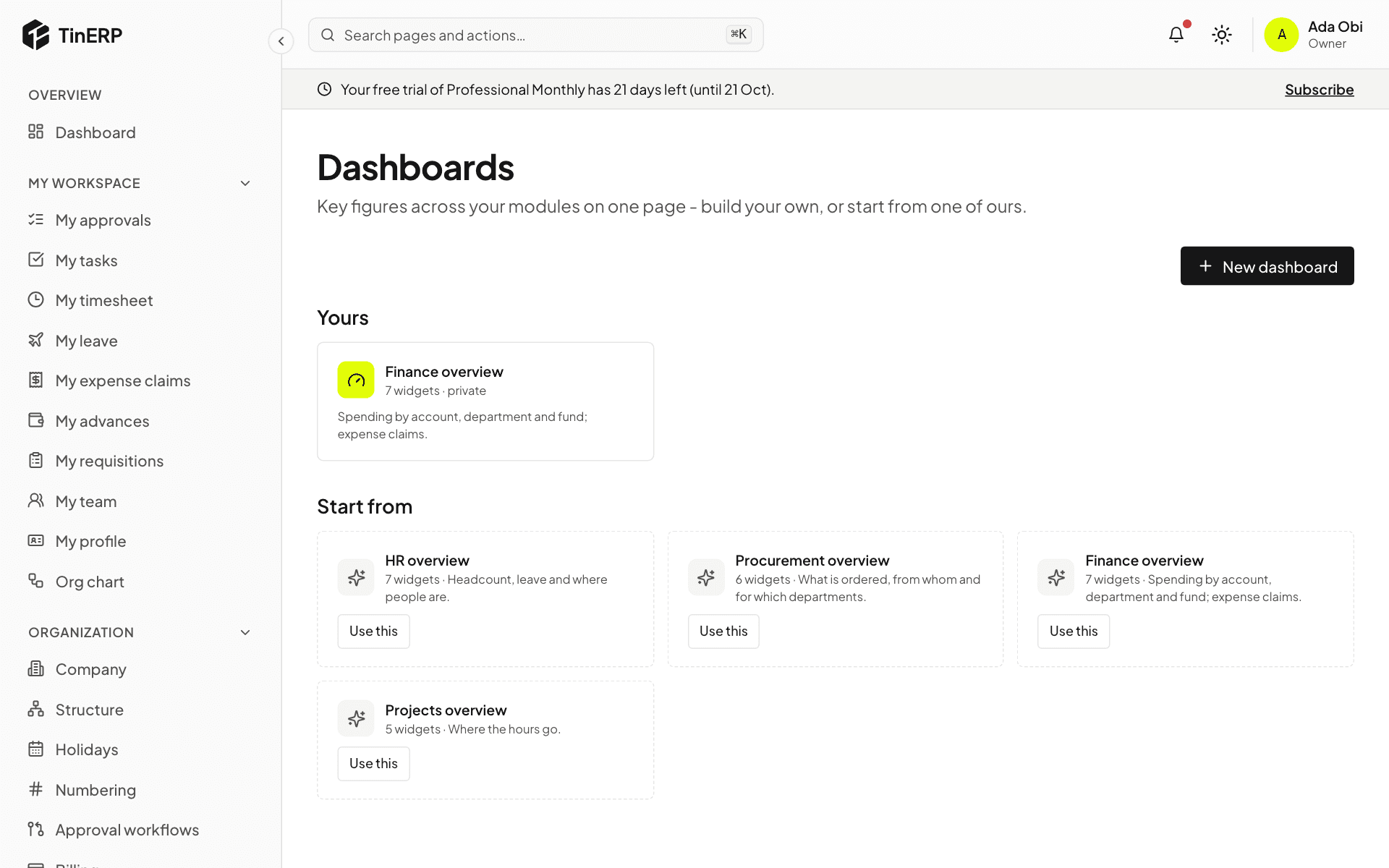1389x868 pixels.
Task: Click the Numbering hash icon
Action: tap(35, 789)
